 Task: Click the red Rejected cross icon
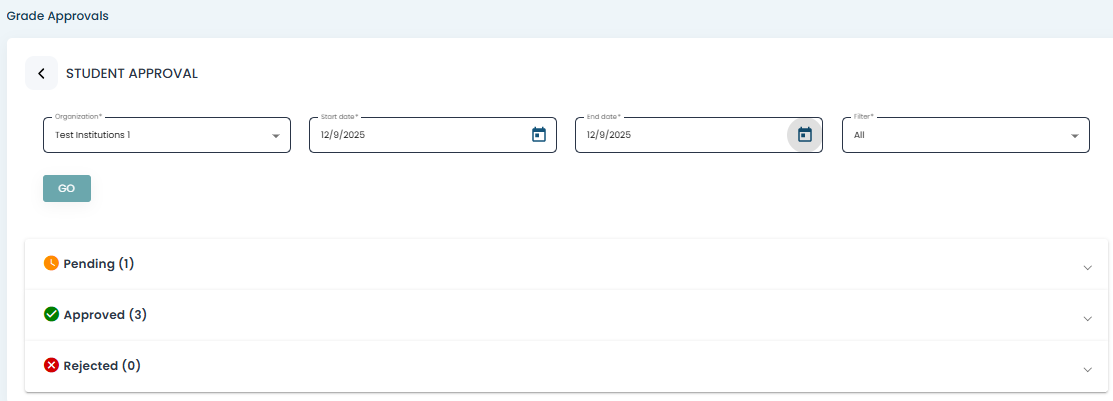pos(52,365)
